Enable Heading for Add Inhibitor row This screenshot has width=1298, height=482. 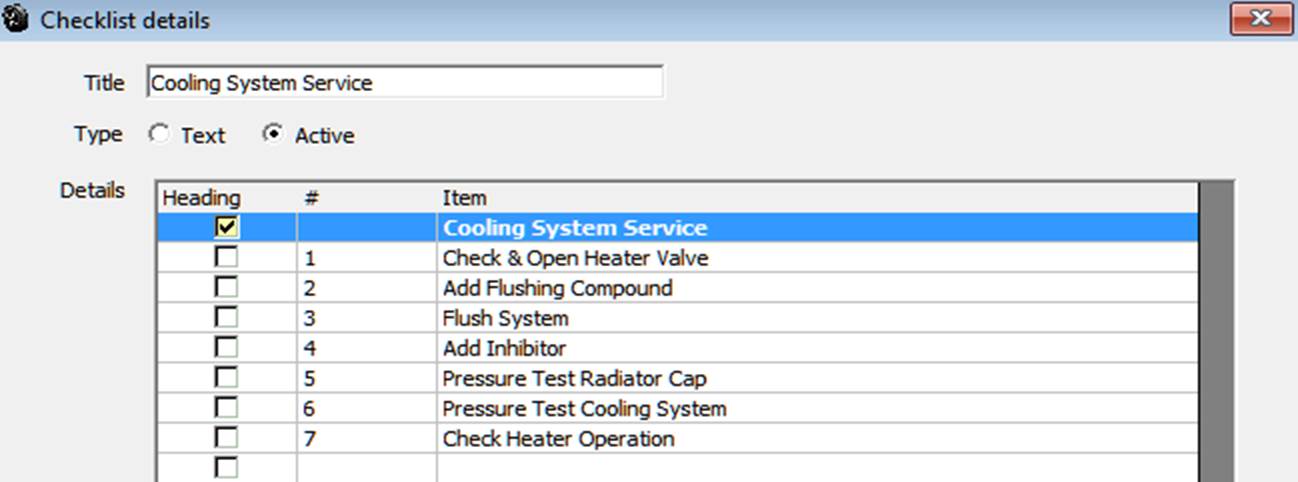pyautogui.click(x=227, y=348)
